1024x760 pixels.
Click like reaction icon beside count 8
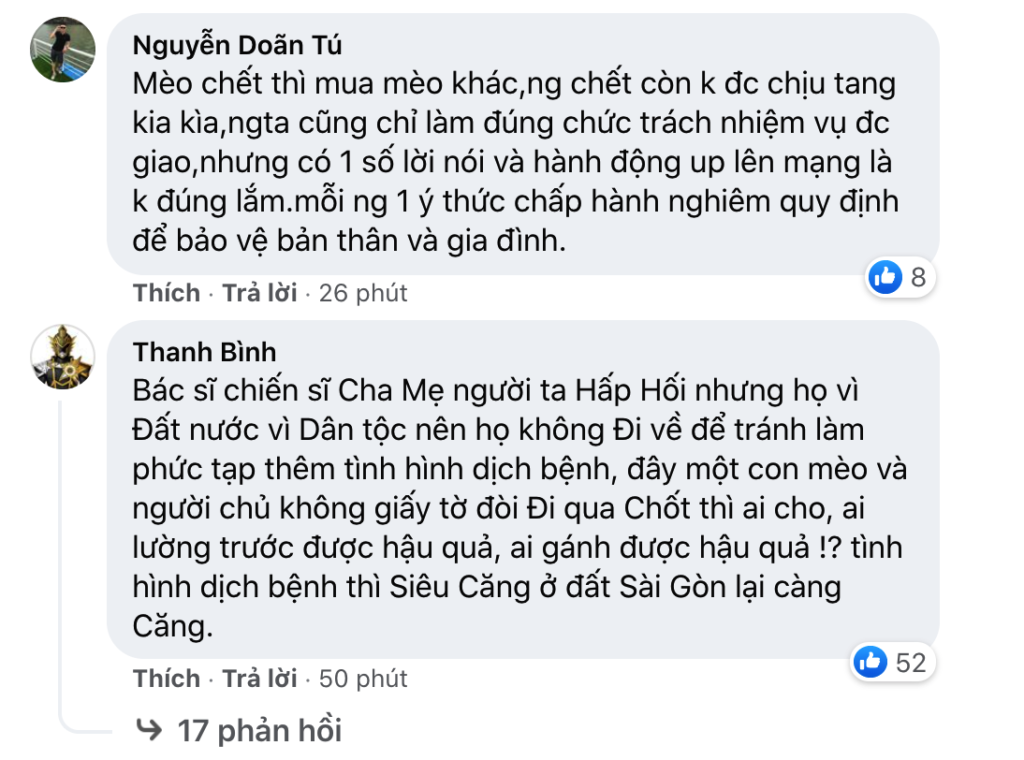click(886, 277)
